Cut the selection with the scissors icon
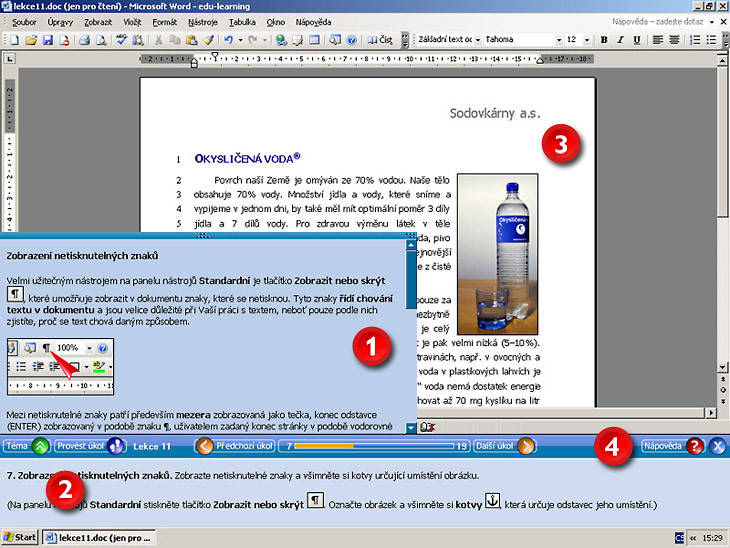Image resolution: width=730 pixels, height=548 pixels. [158, 40]
